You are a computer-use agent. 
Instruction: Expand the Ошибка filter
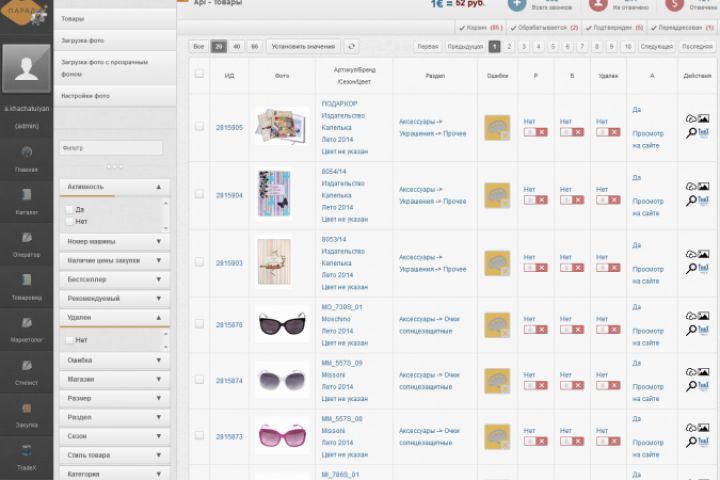point(114,360)
